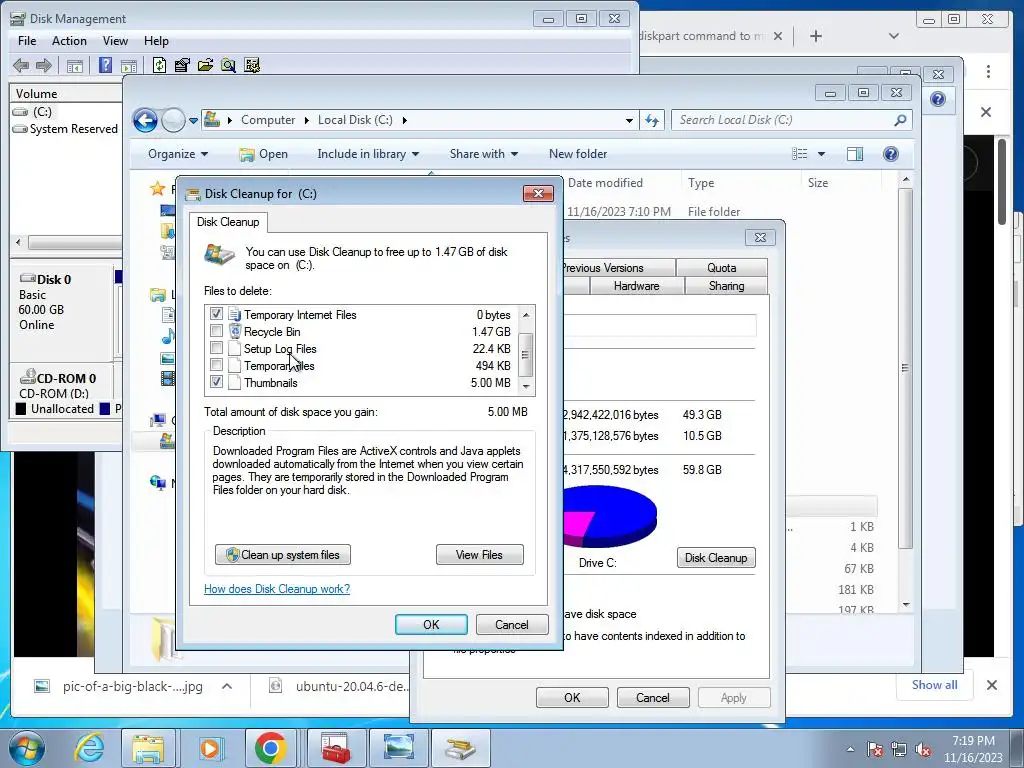Open Windows Explorer from the taskbar
This screenshot has height=768, width=1024.
(x=148, y=748)
